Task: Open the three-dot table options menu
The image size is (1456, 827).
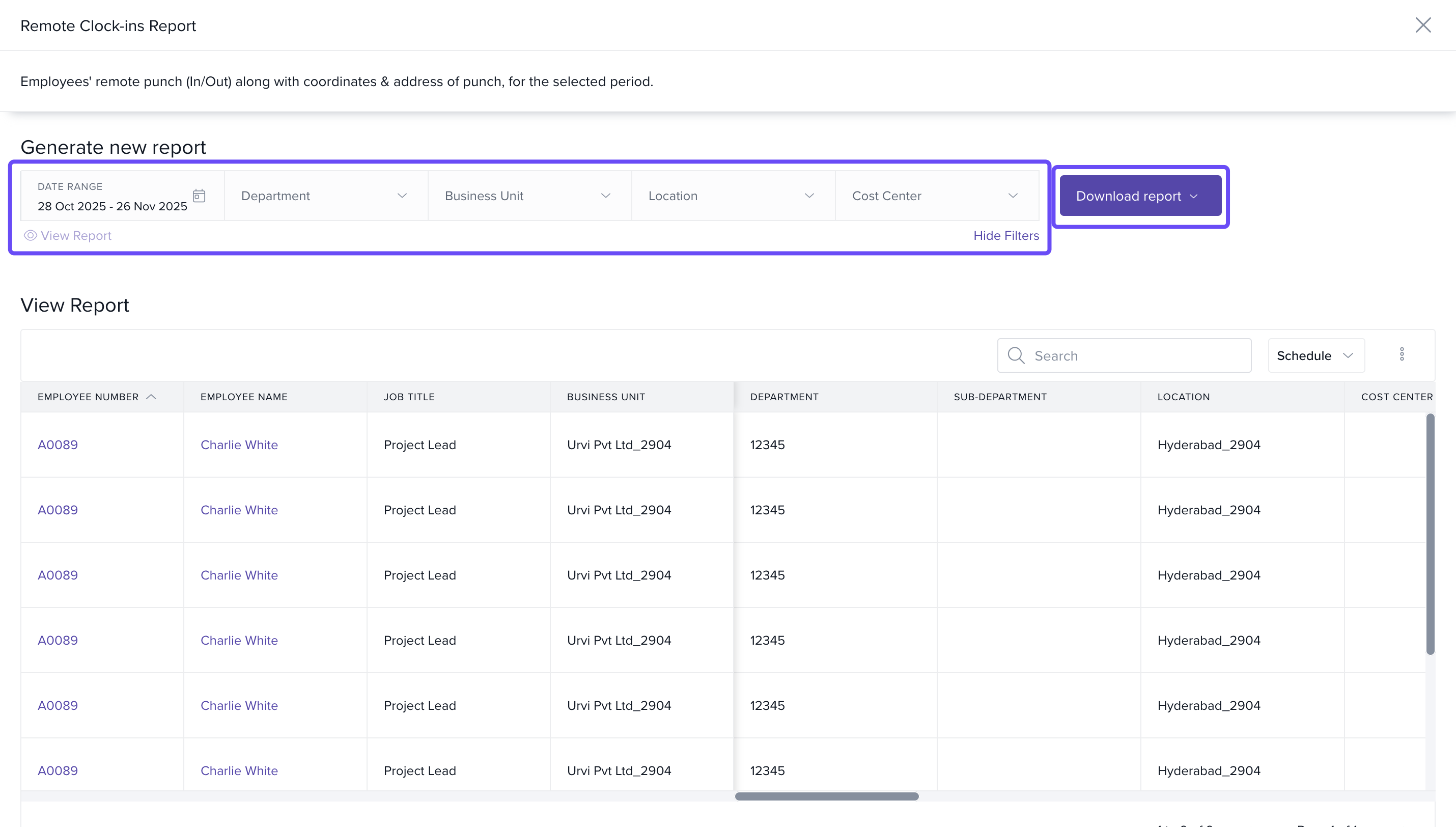Action: click(1402, 354)
